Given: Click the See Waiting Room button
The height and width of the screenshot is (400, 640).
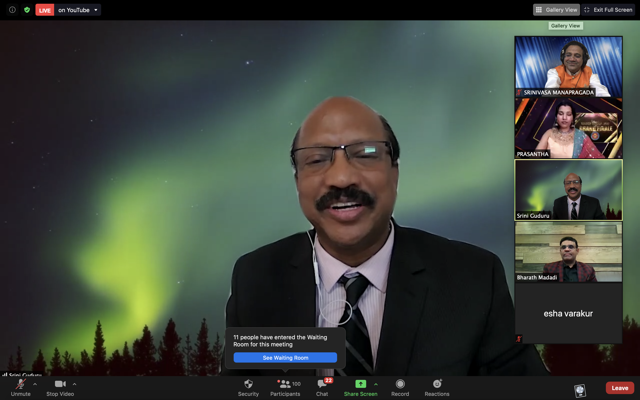Looking at the screenshot, I should click(x=285, y=358).
